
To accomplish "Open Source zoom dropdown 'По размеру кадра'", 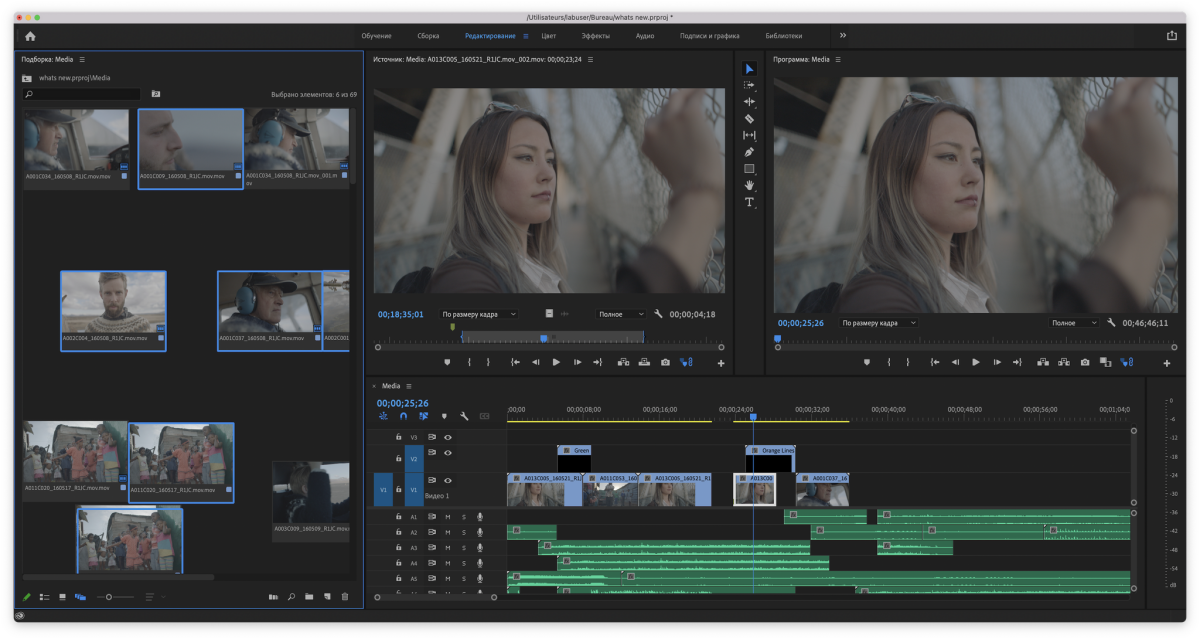I will (x=479, y=314).
